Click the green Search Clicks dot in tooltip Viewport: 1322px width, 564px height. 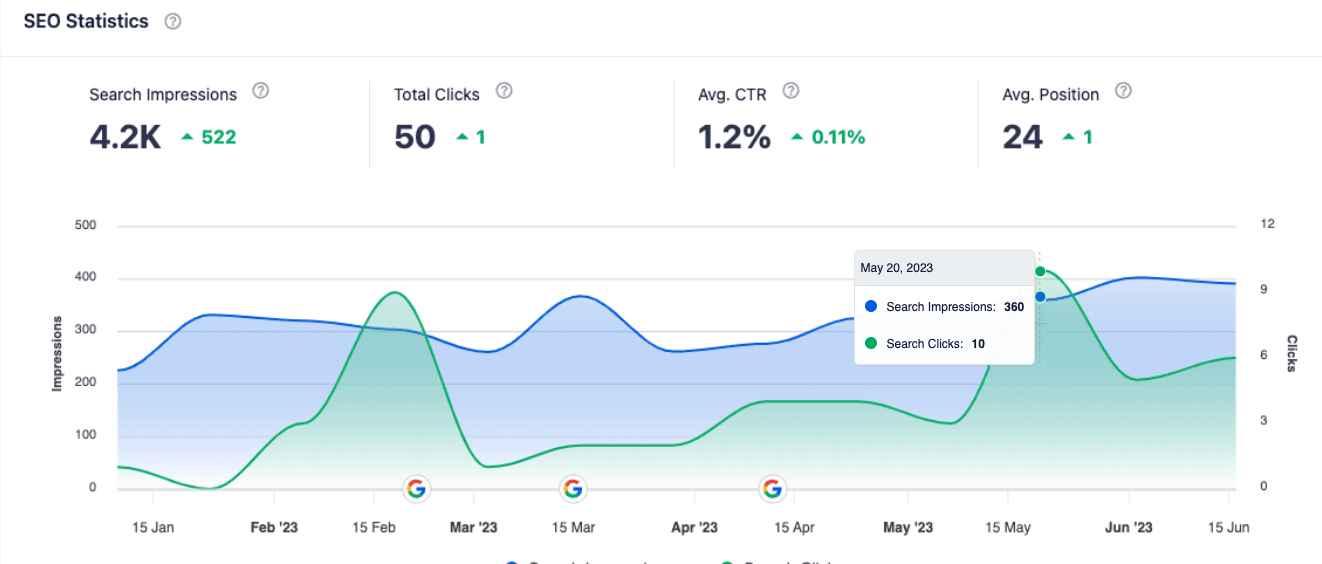[x=871, y=343]
